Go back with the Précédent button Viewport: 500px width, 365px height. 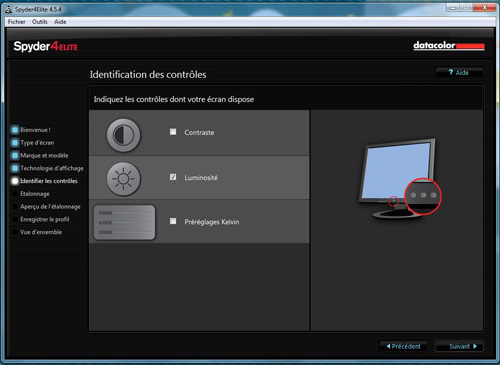click(x=403, y=346)
